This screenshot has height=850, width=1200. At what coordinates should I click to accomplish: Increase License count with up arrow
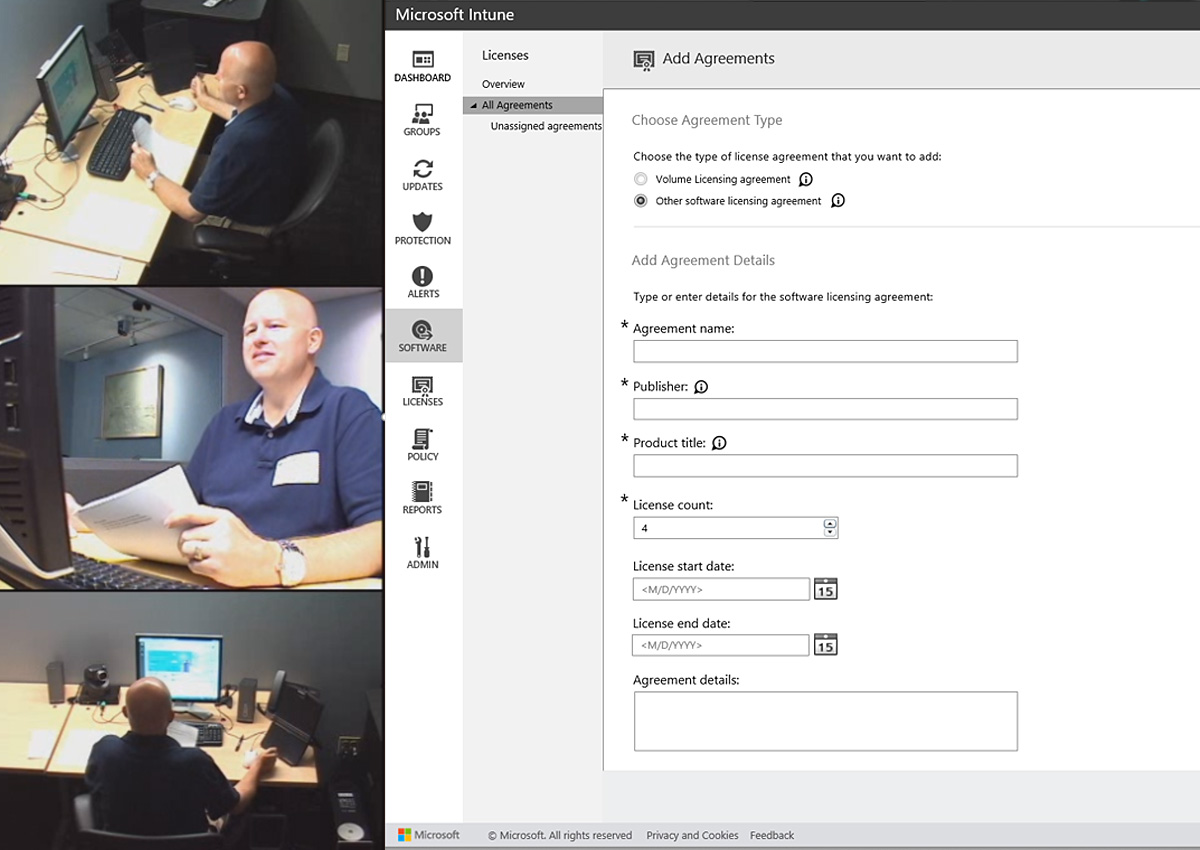point(830,523)
